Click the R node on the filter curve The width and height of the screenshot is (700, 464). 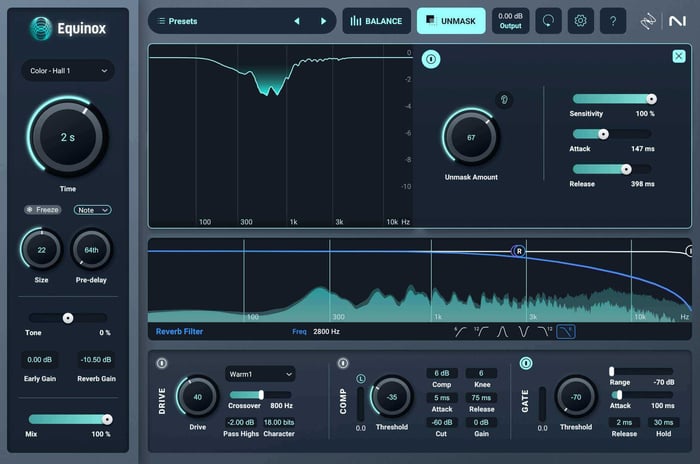(518, 251)
